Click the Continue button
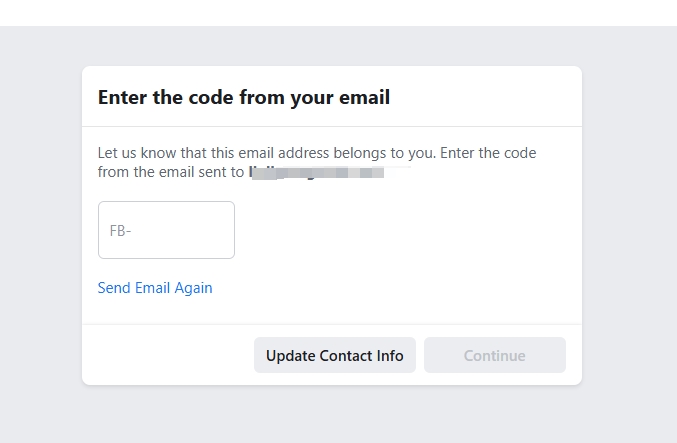The width and height of the screenshot is (677, 443). (x=494, y=355)
